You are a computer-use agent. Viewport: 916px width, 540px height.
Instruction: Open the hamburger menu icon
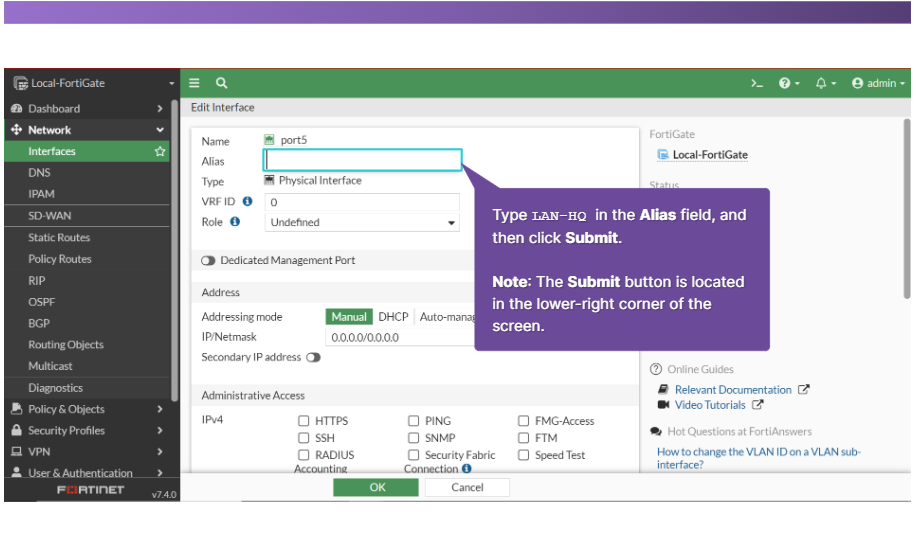click(195, 83)
